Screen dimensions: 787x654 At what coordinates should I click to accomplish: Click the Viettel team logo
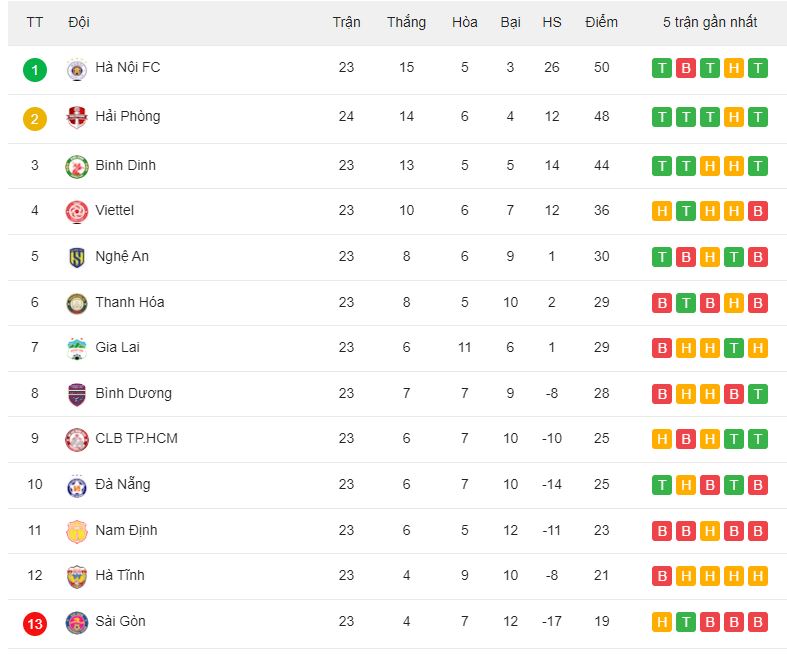click(x=77, y=211)
